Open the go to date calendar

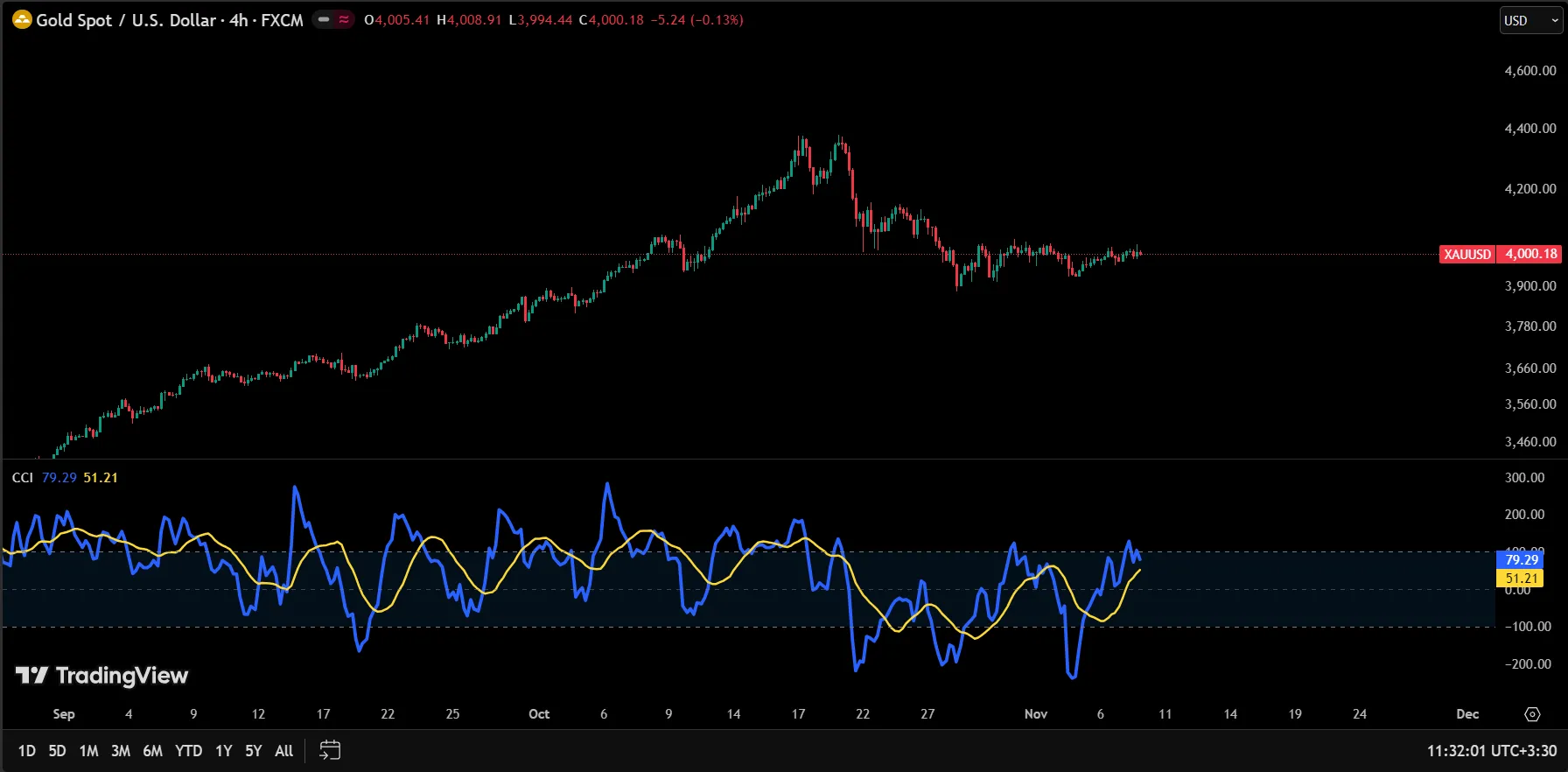330,750
